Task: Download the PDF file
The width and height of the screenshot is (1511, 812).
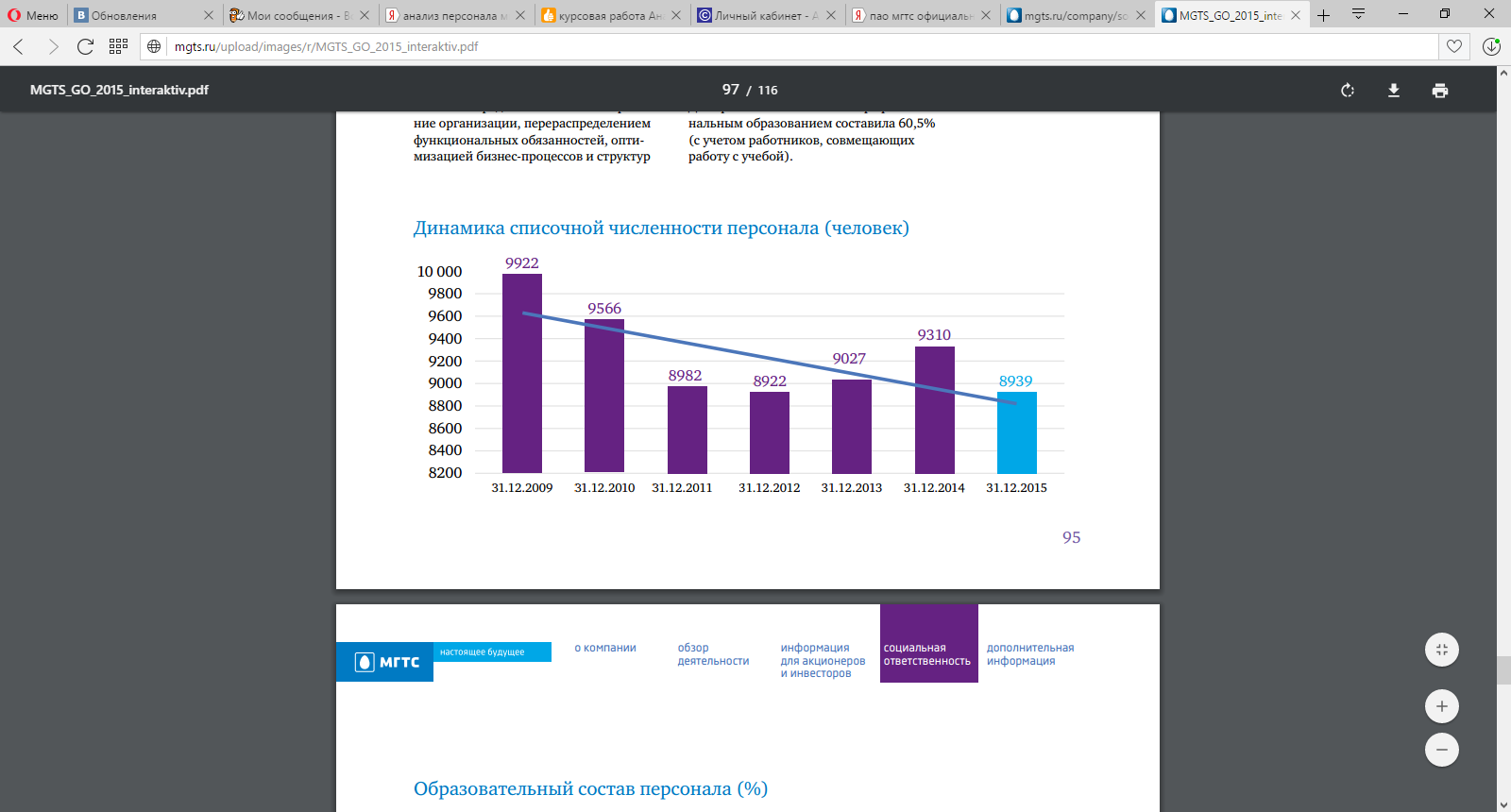Action: [x=1394, y=91]
